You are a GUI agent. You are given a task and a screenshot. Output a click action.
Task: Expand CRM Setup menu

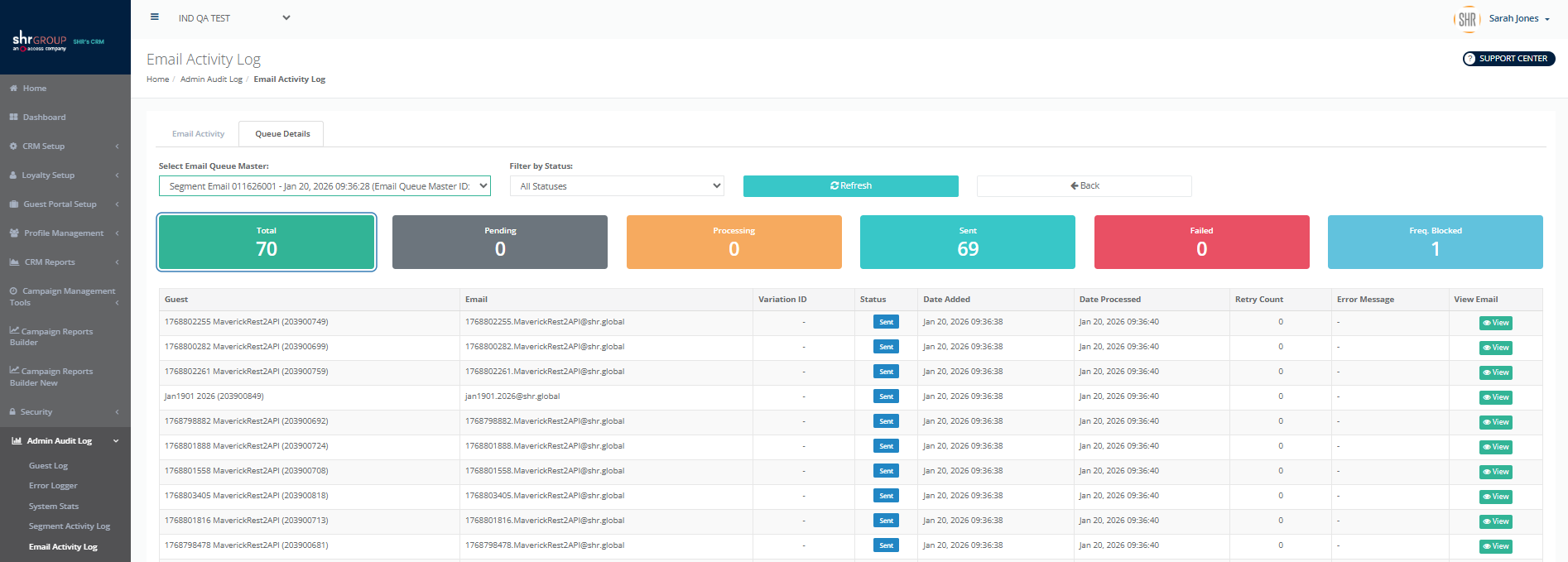[65, 147]
